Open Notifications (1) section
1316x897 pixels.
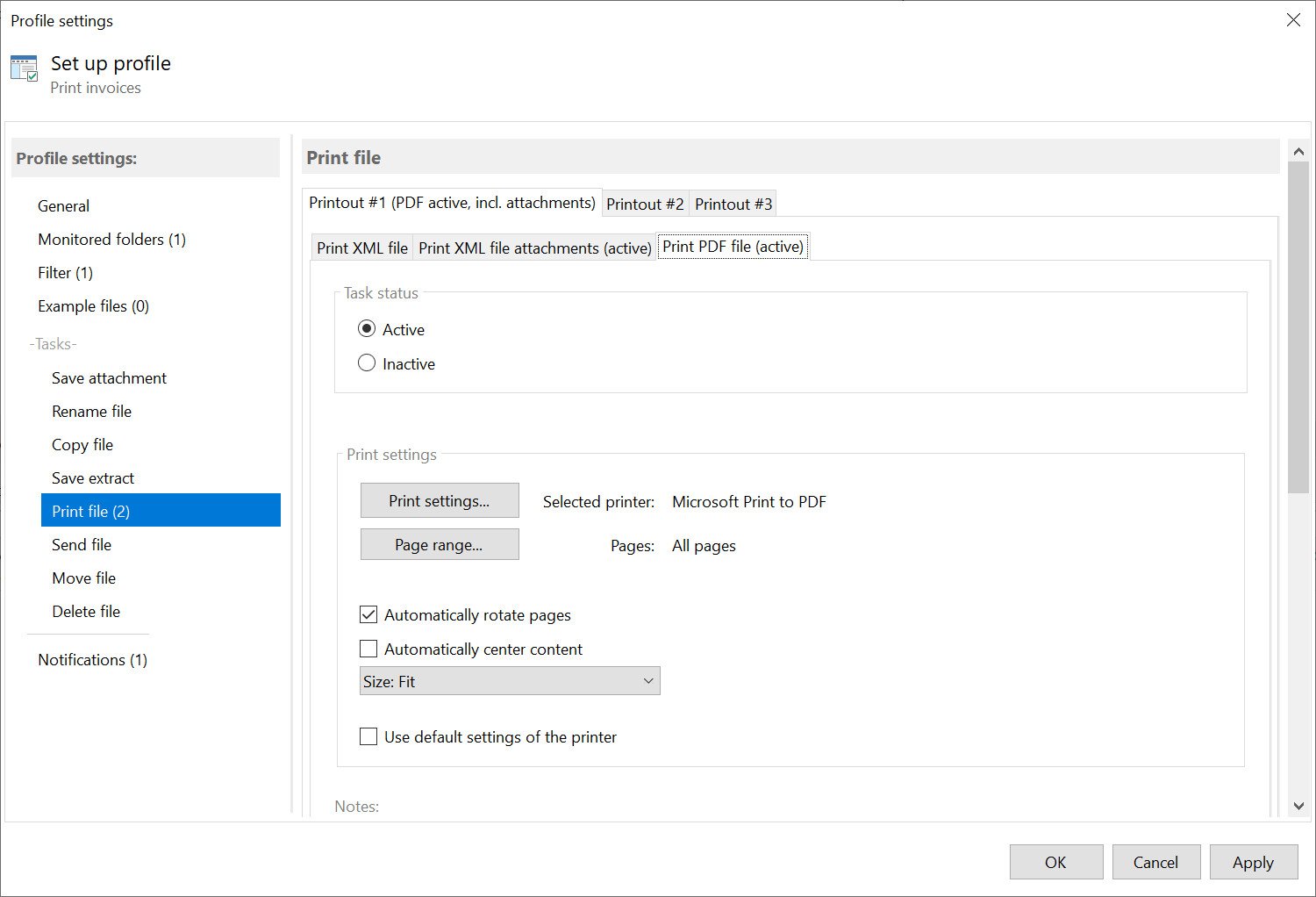pyautogui.click(x=92, y=660)
